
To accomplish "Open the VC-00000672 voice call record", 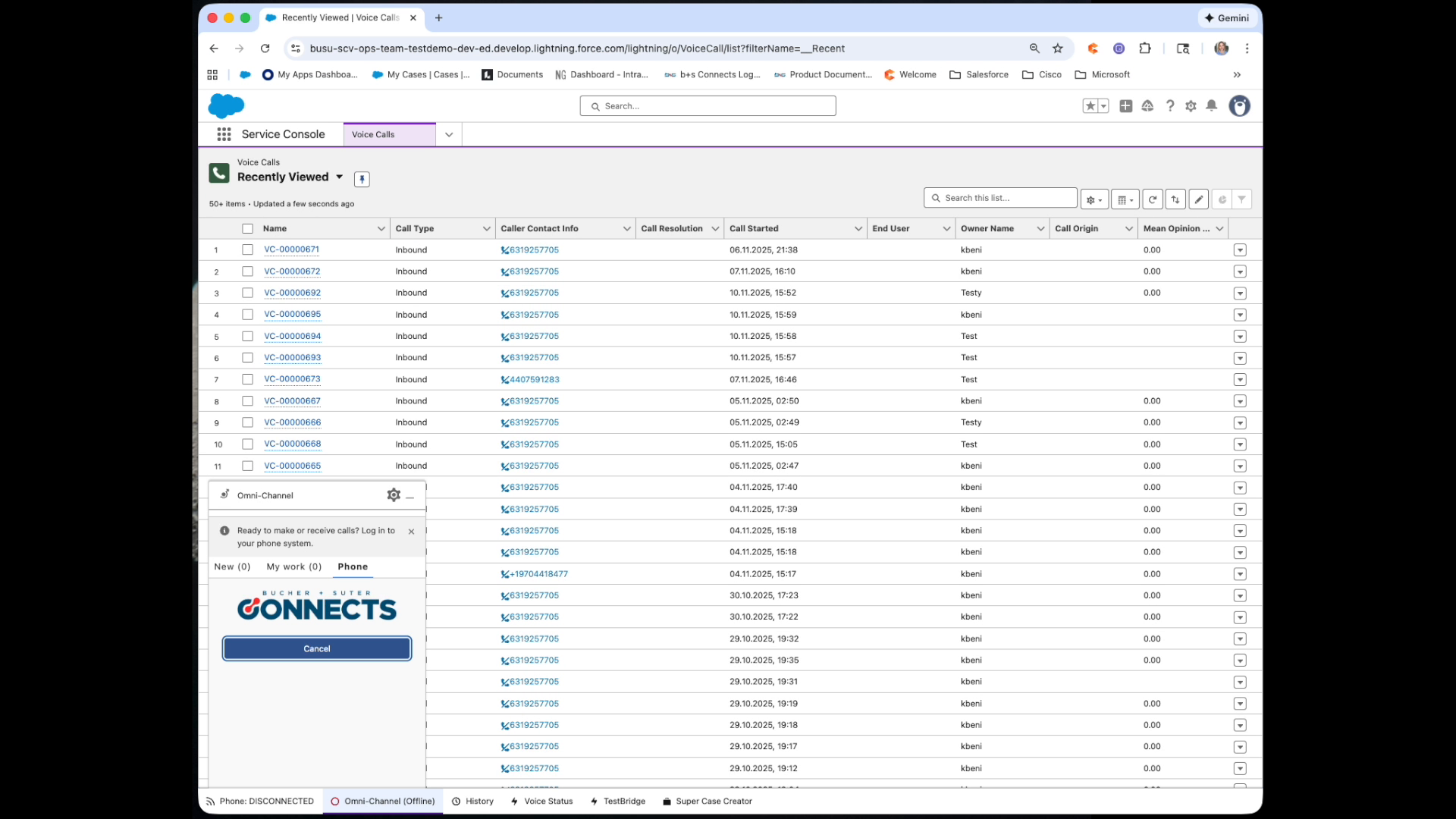I will click(x=293, y=271).
